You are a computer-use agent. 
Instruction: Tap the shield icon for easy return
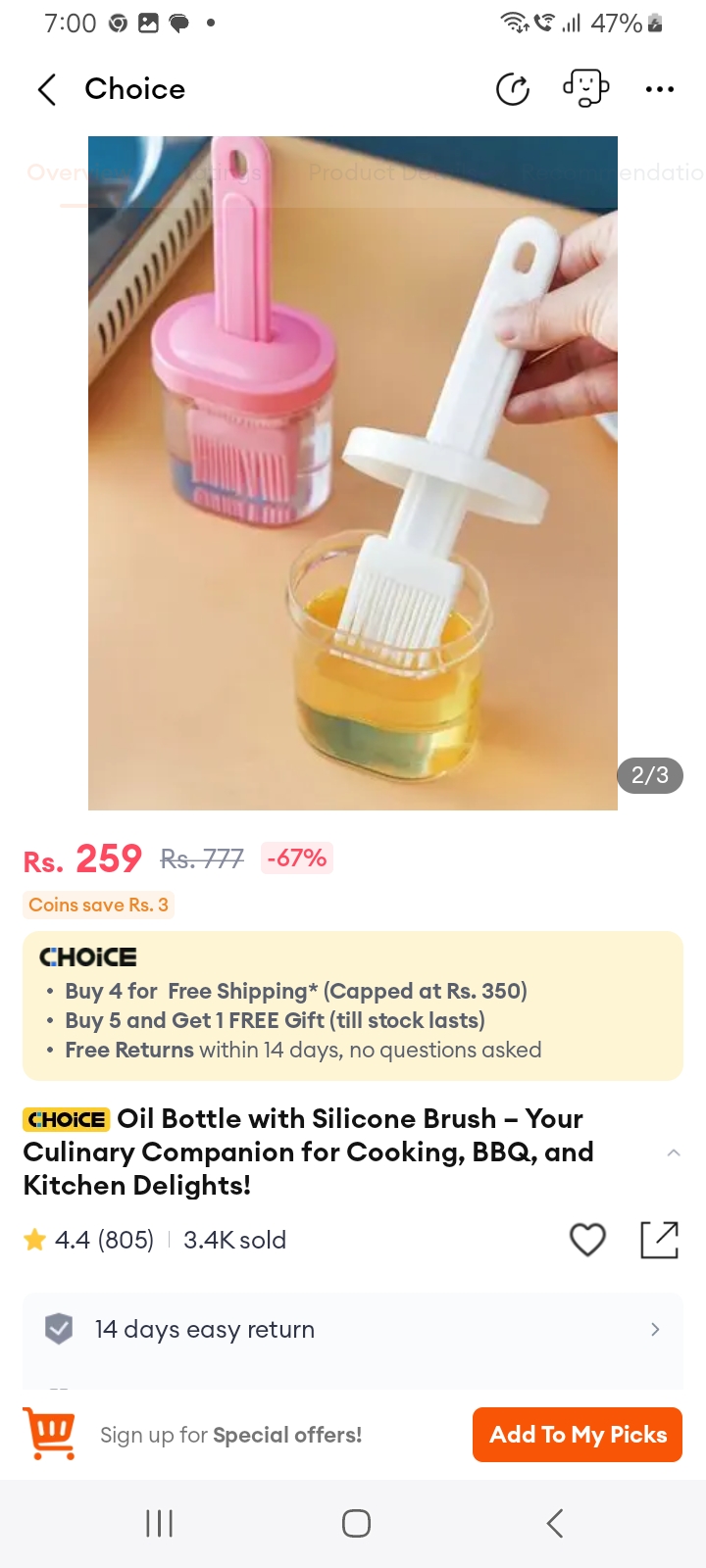pos(59,1329)
